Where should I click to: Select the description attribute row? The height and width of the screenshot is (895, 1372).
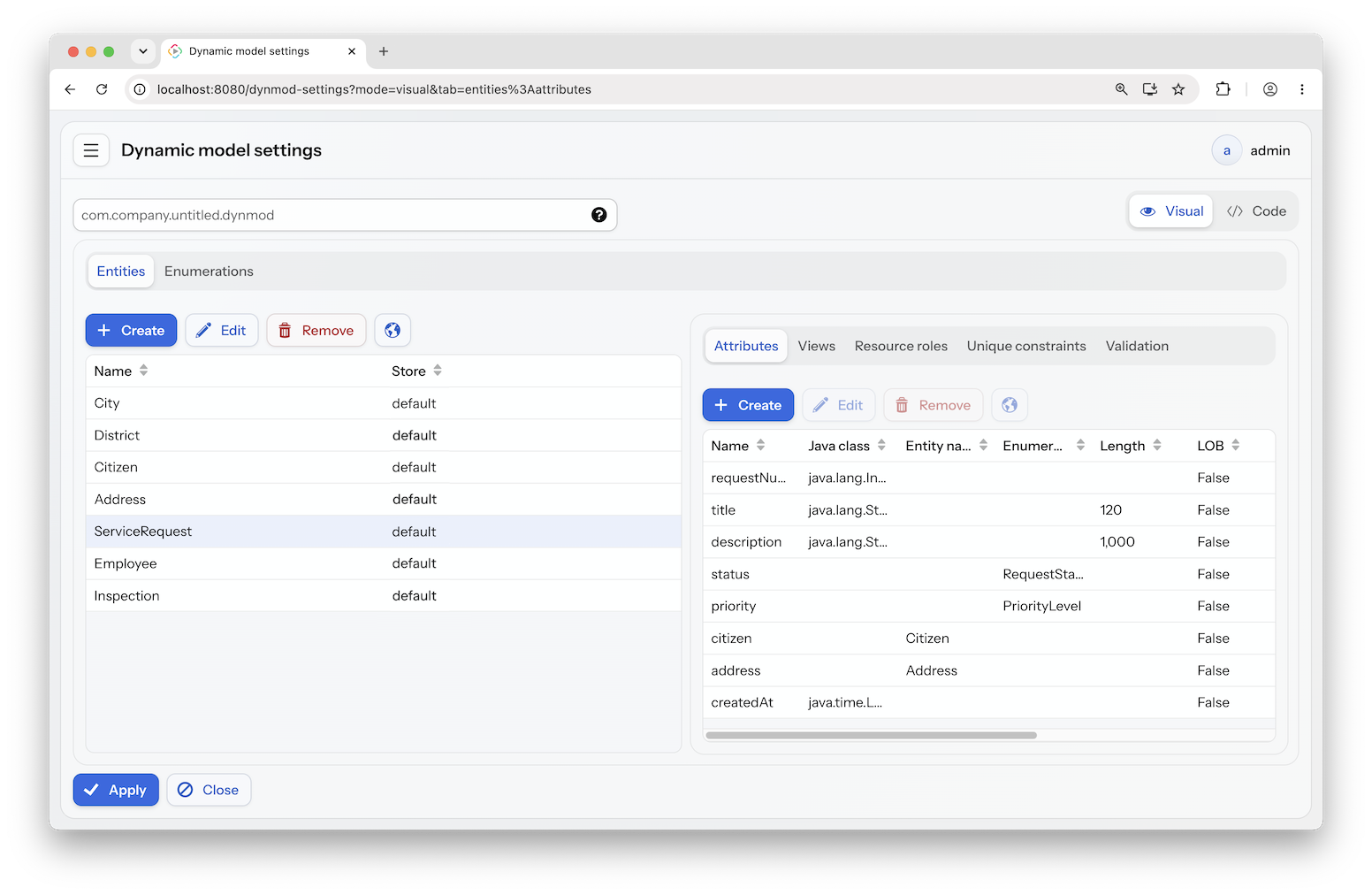(x=989, y=542)
